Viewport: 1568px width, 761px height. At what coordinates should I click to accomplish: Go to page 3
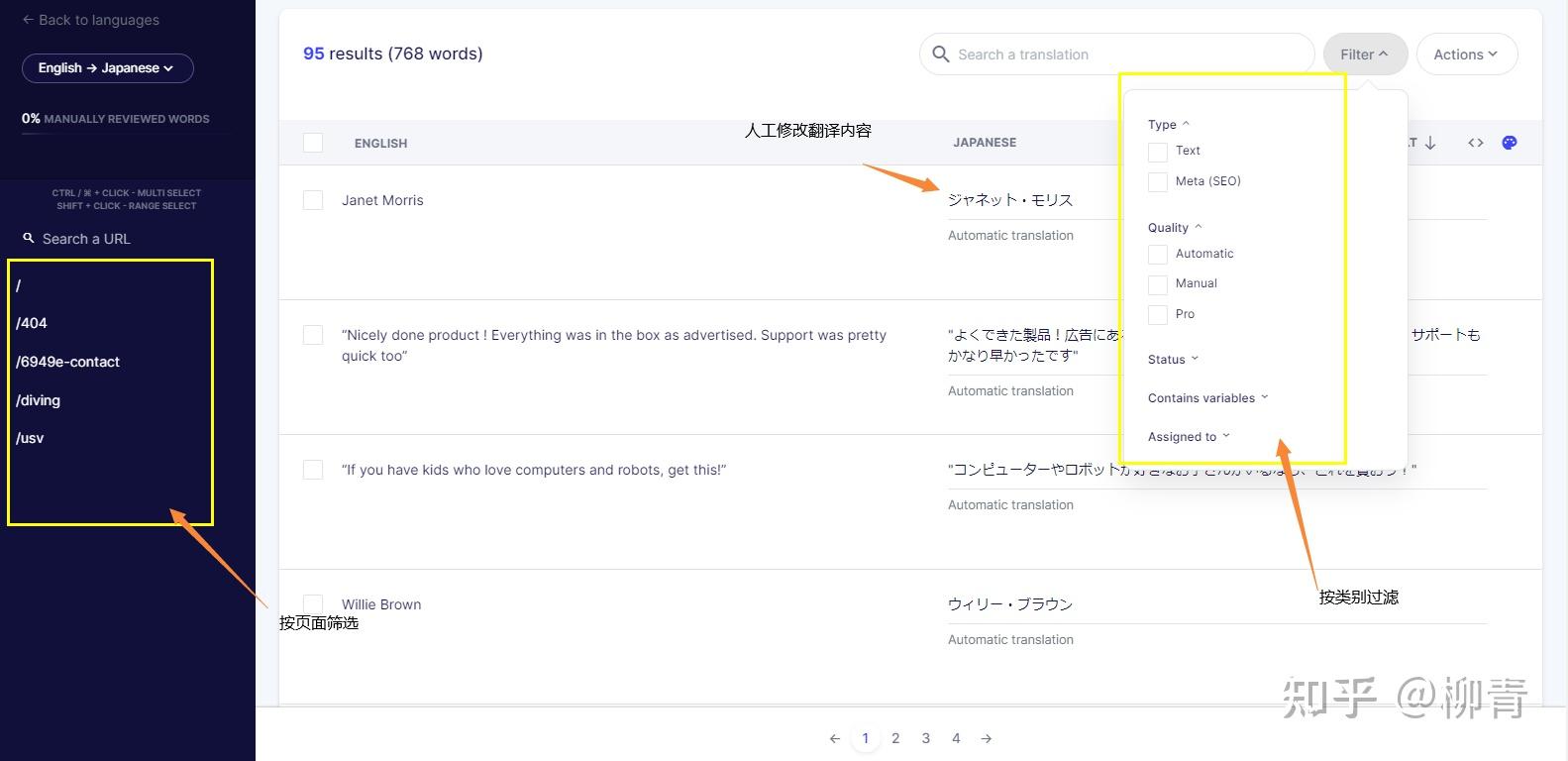pyautogui.click(x=926, y=738)
